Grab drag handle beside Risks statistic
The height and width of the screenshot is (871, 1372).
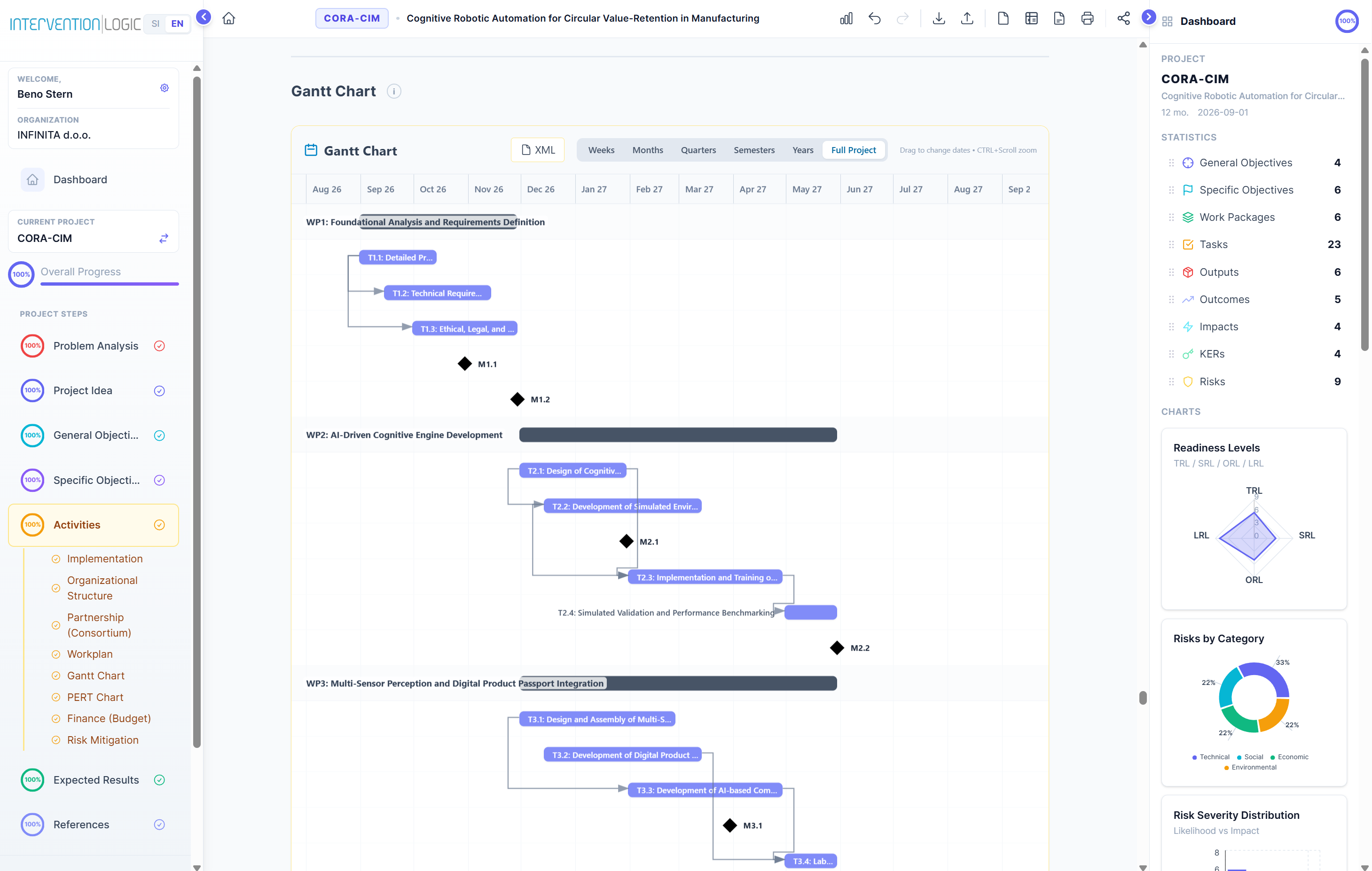point(1171,381)
